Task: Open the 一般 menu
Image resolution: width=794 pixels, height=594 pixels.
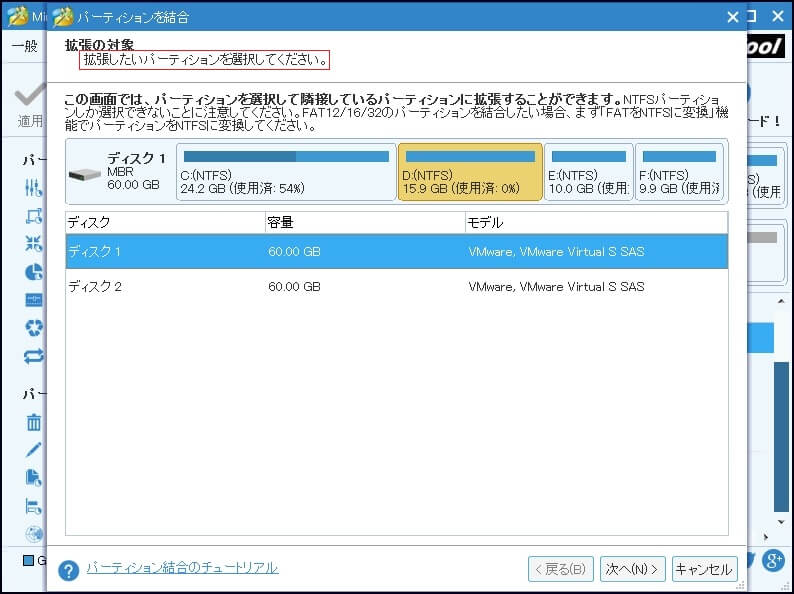Action: coord(25,46)
